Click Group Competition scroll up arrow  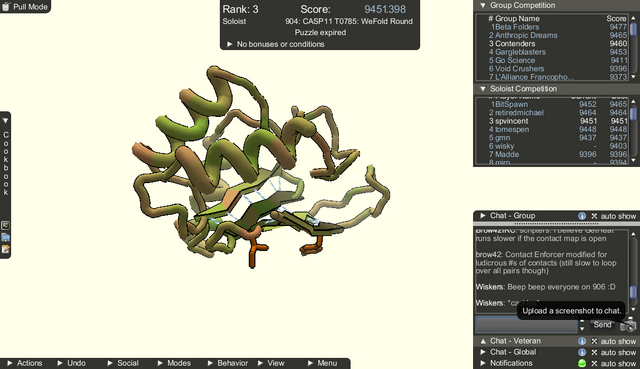coord(633,18)
